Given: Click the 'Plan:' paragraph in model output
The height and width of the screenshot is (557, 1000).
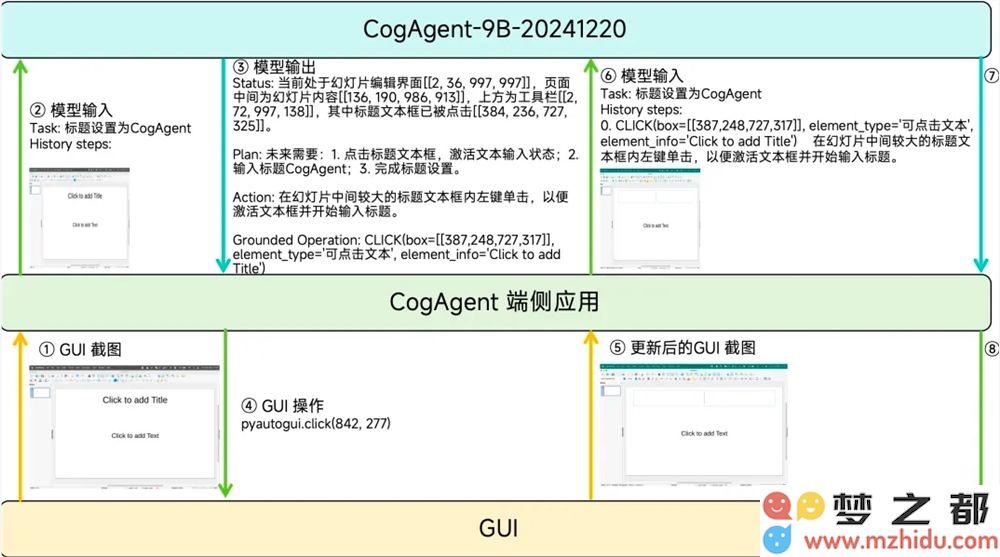Looking at the screenshot, I should point(405,161).
